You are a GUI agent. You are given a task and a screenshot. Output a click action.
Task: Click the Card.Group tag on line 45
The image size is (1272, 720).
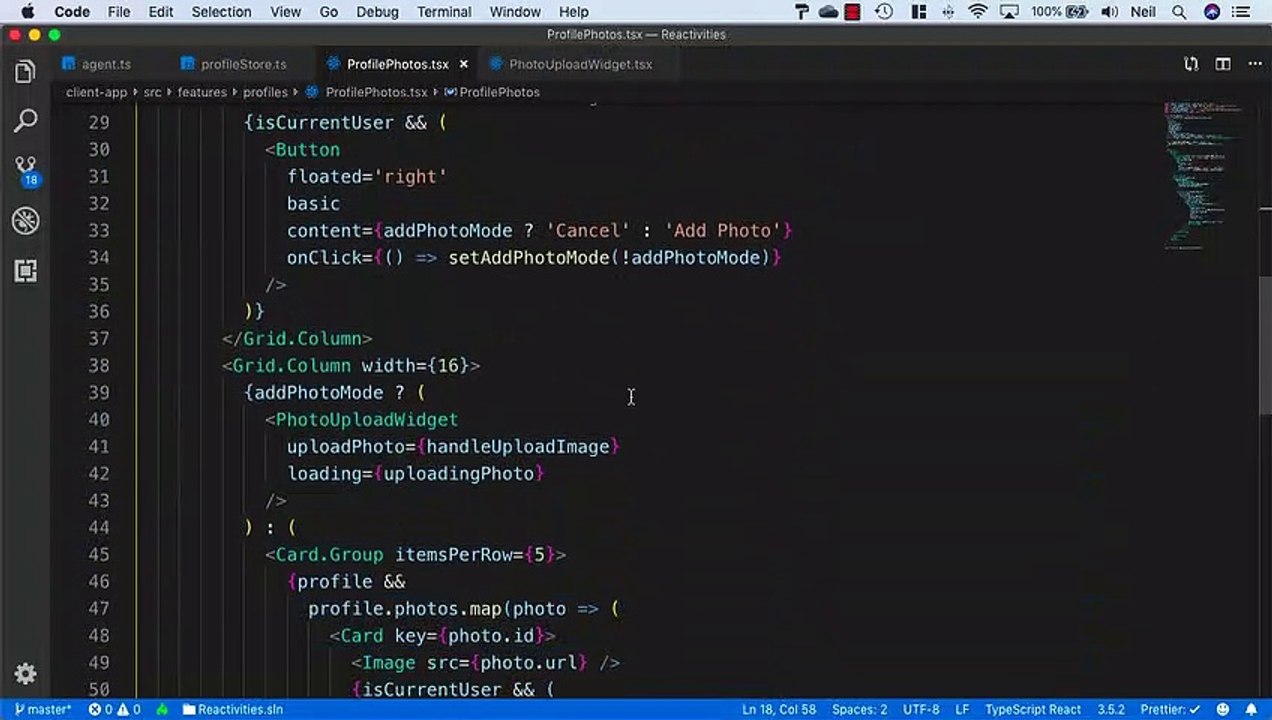coord(329,554)
